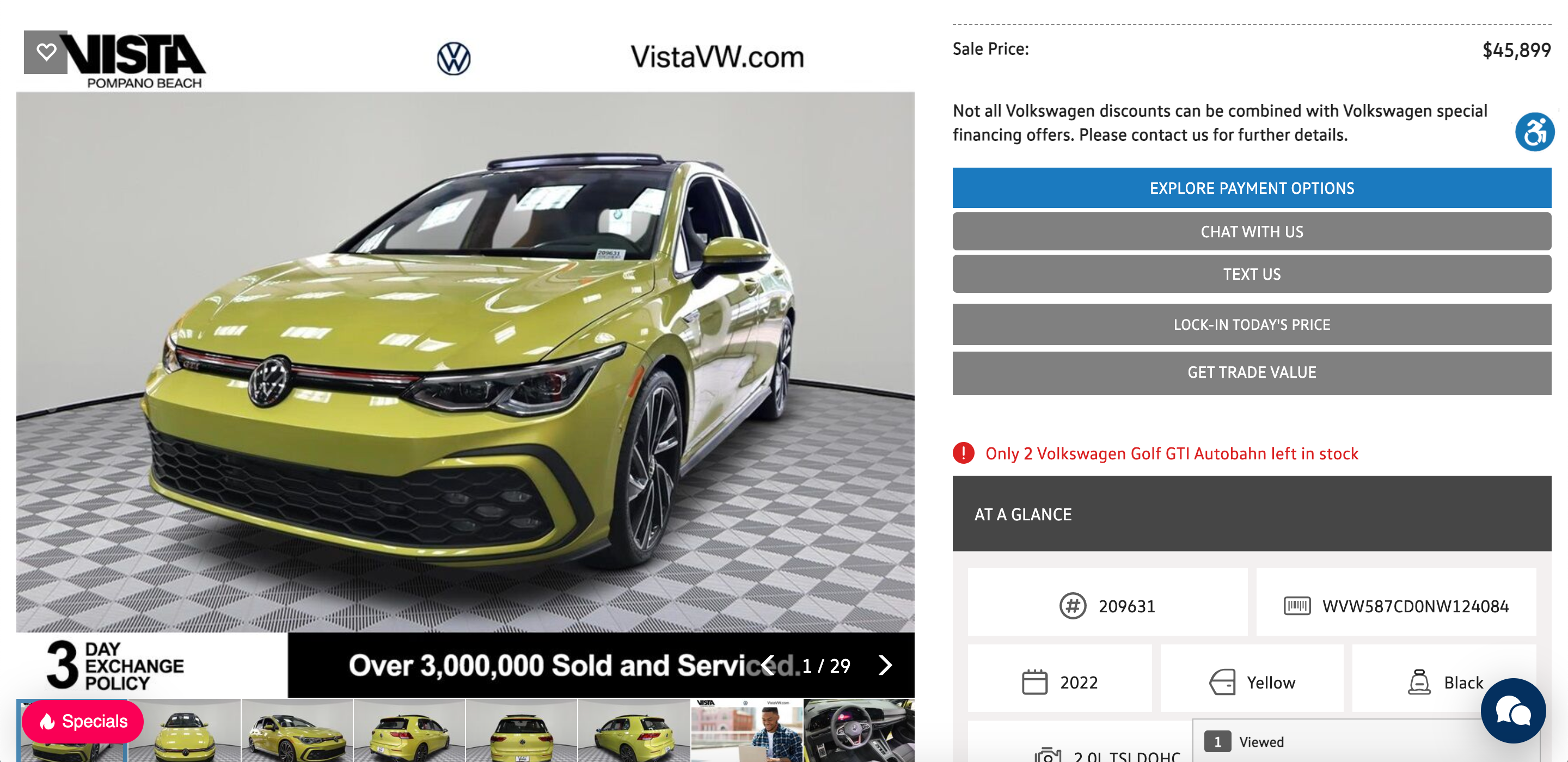Go to previous photo with left chevron
This screenshot has height=762, width=1568.
768,665
